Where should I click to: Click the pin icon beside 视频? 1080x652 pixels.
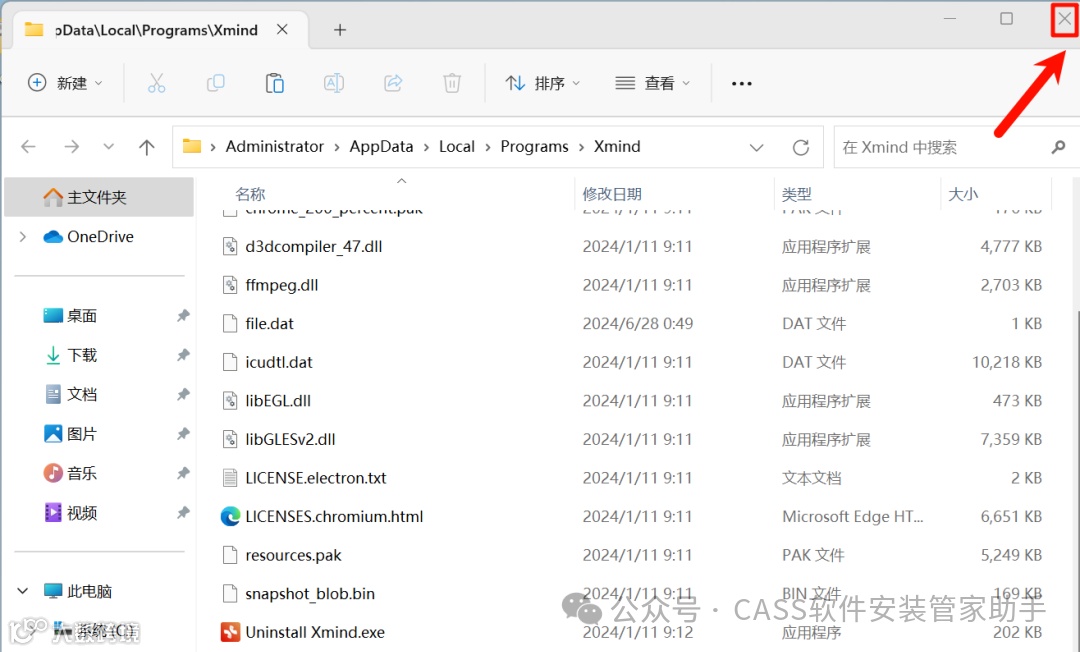click(x=183, y=513)
